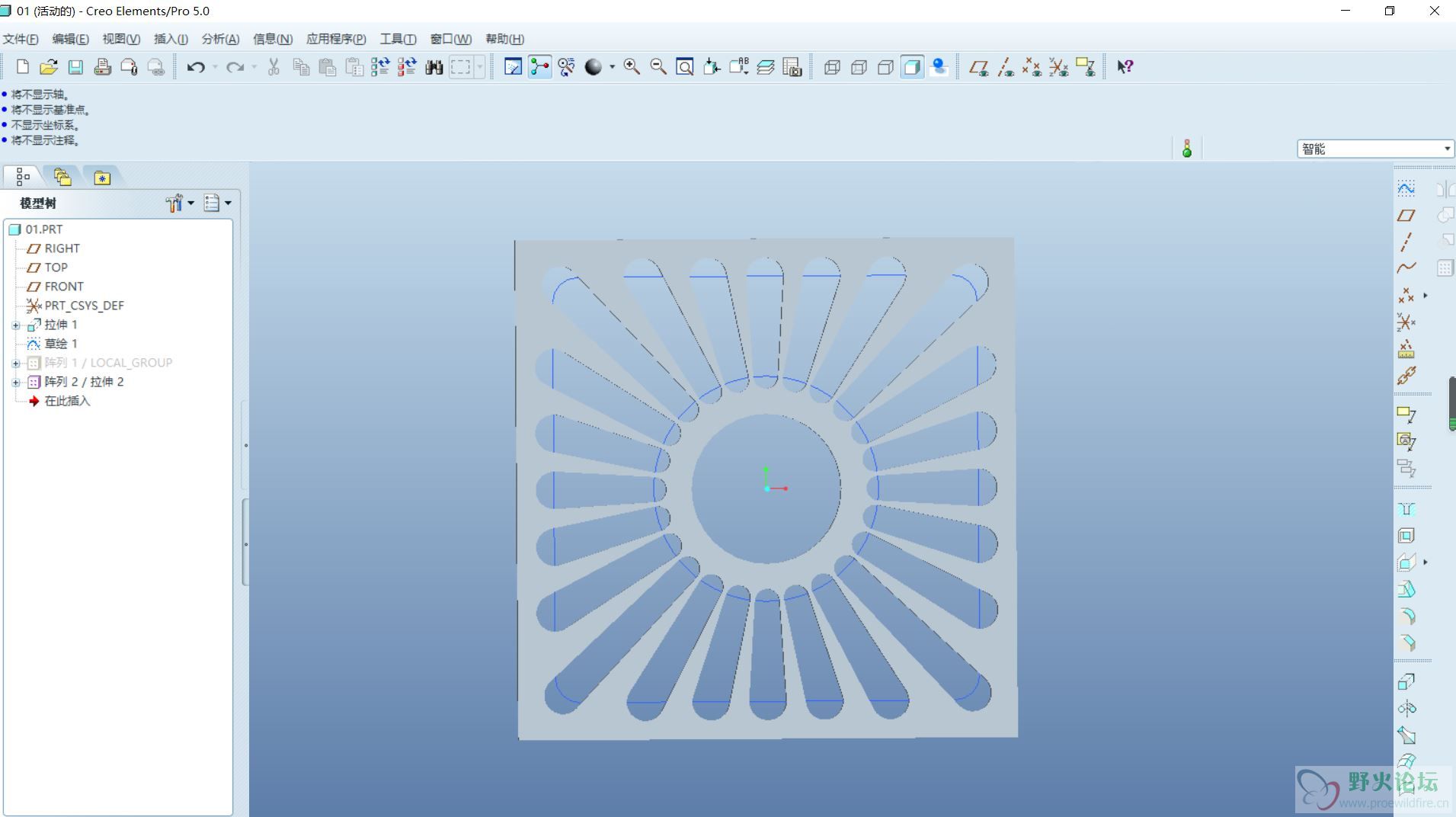Click the Refit to screen icon
The height and width of the screenshot is (817, 1456).
685,67
